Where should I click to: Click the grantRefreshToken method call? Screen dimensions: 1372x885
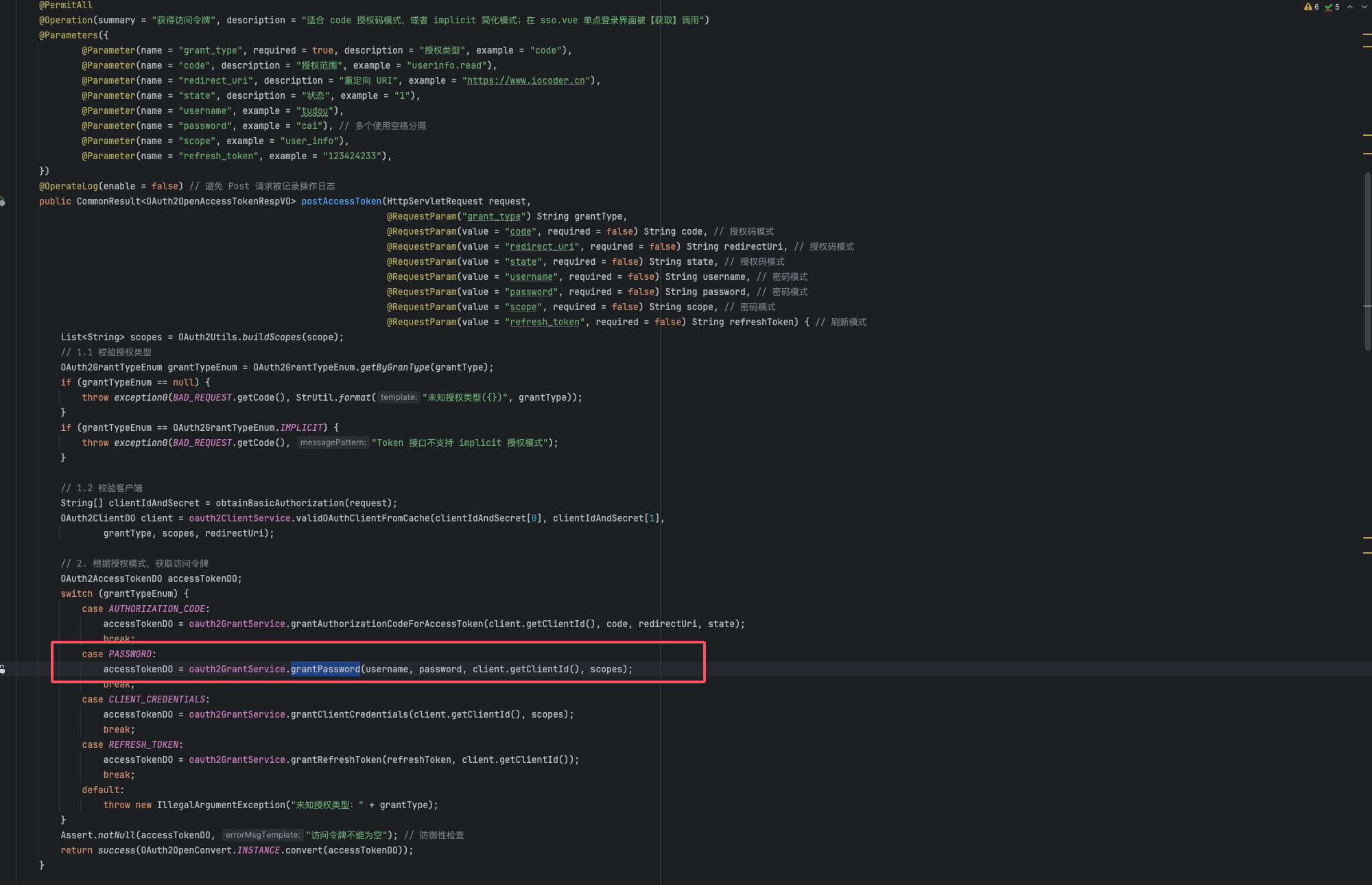point(336,760)
